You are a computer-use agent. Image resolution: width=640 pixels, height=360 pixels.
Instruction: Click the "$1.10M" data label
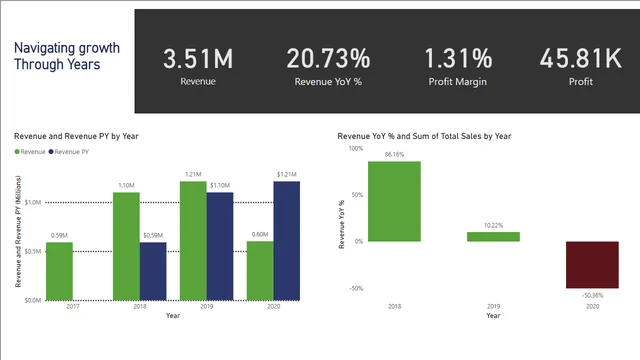[x=220, y=185]
